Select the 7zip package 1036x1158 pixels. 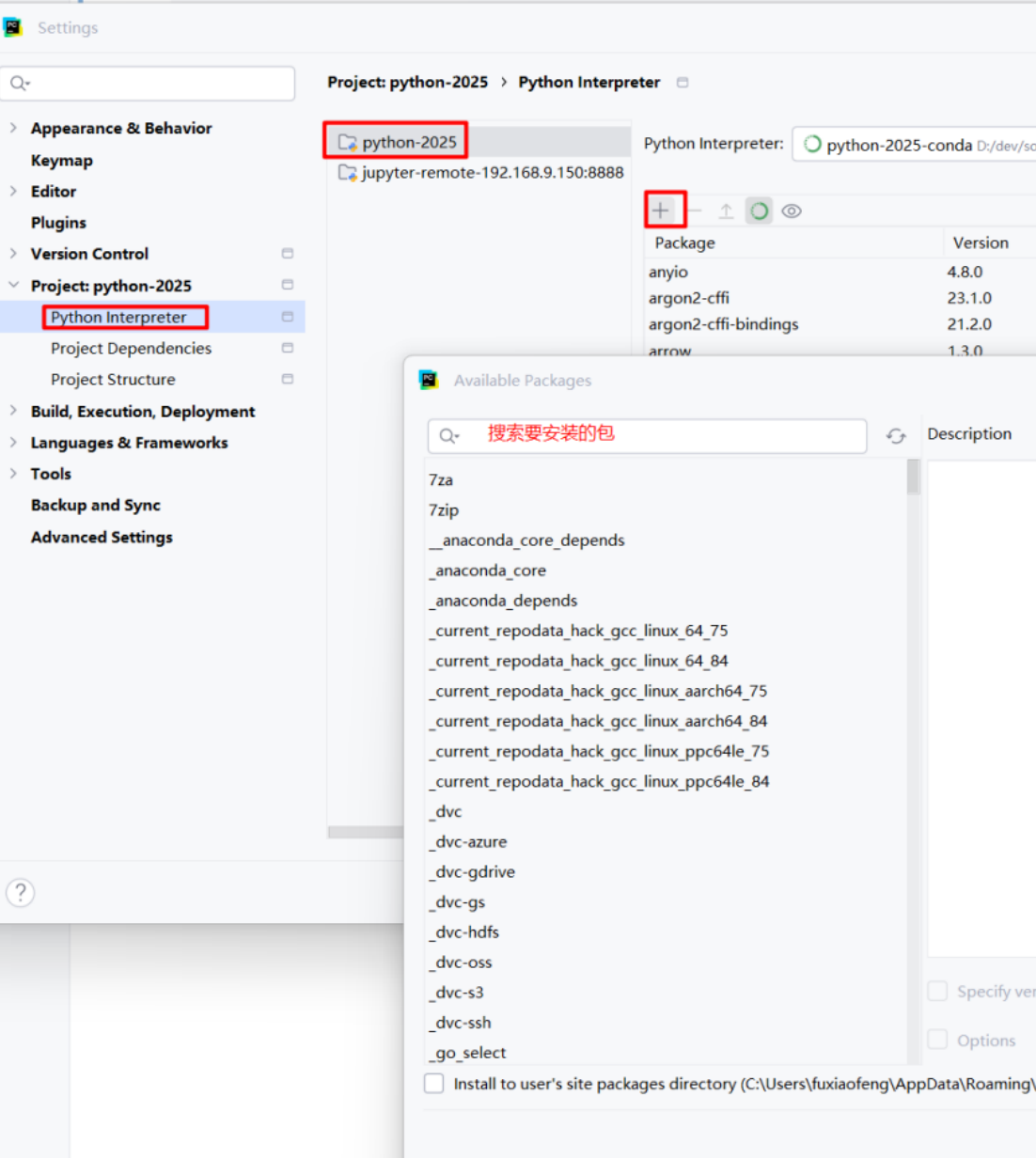666,509
